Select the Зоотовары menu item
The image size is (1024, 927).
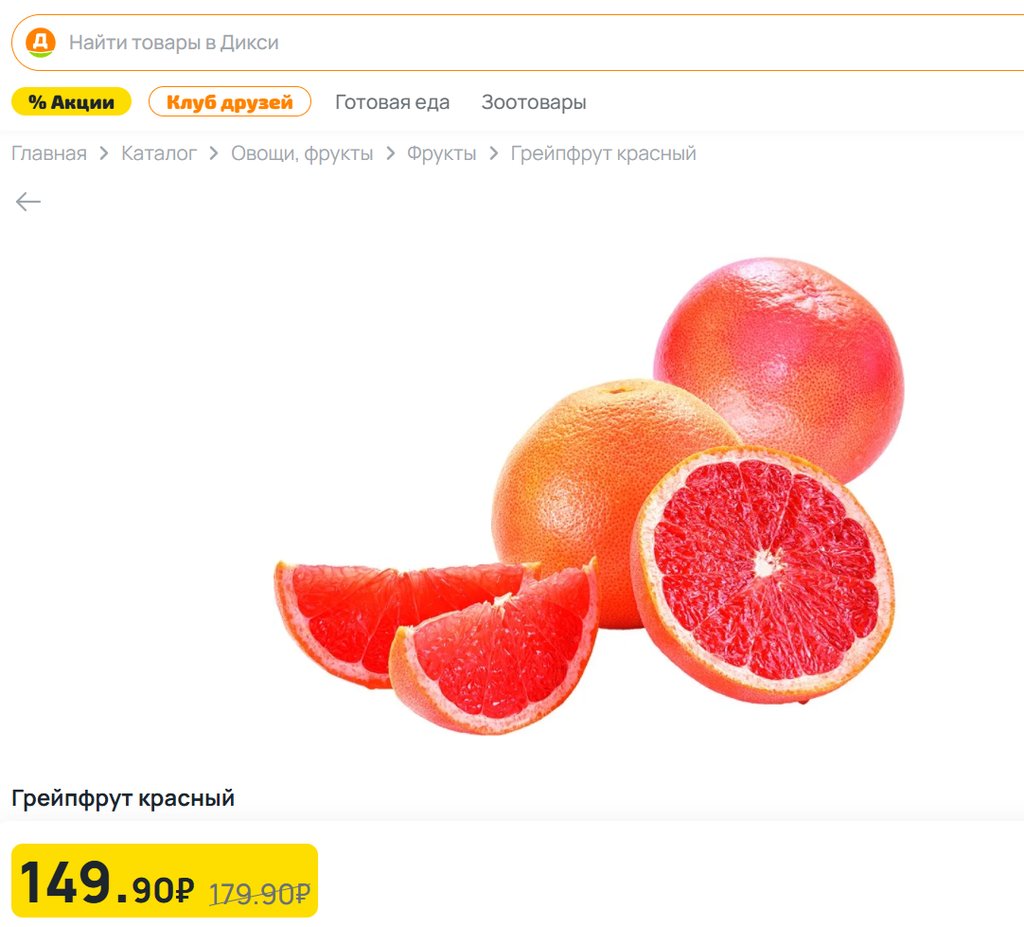tap(533, 102)
